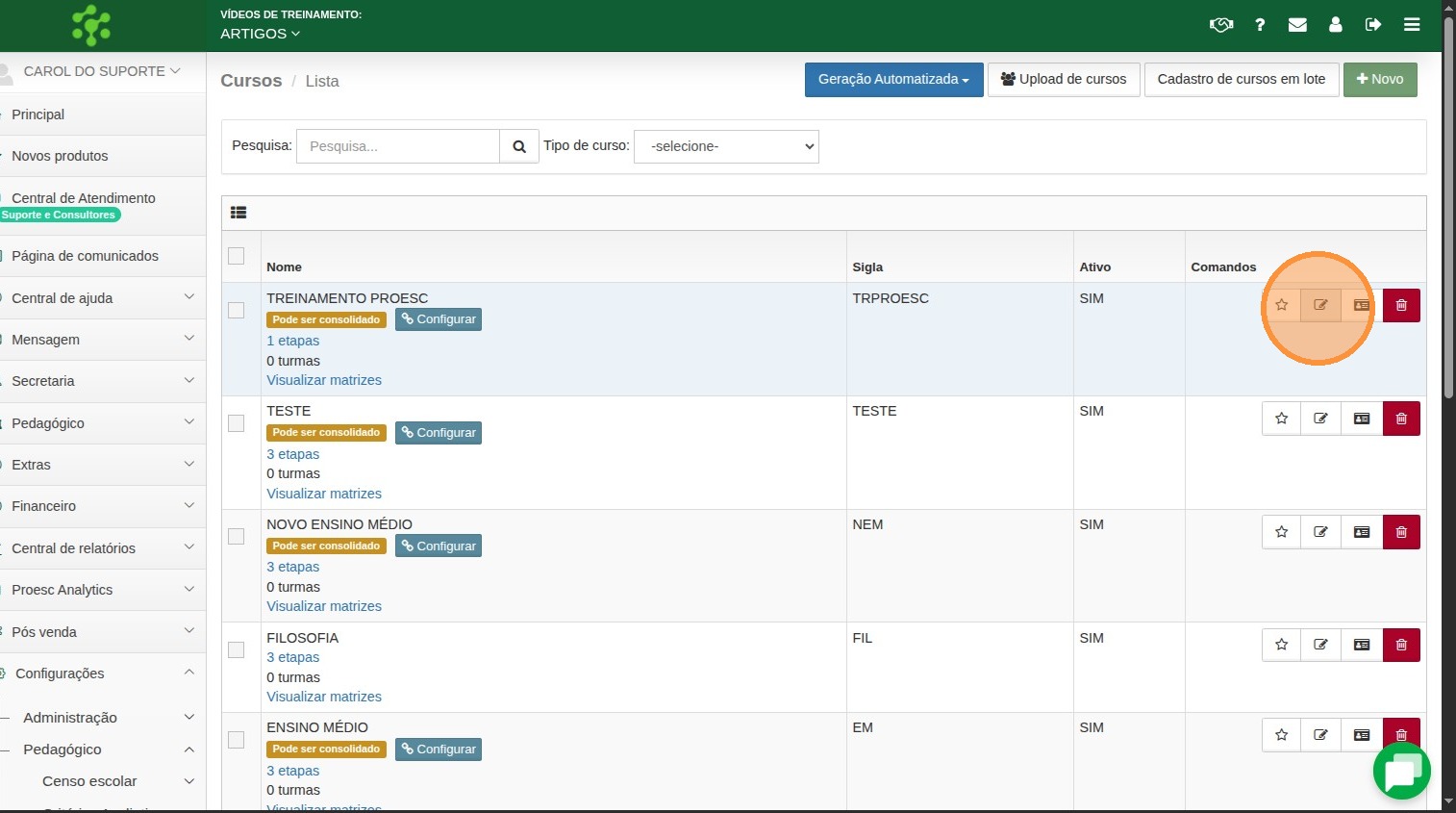Delete the TESTE course with trash icon
Screen dimensions: 1456x813
[x=1401, y=419]
